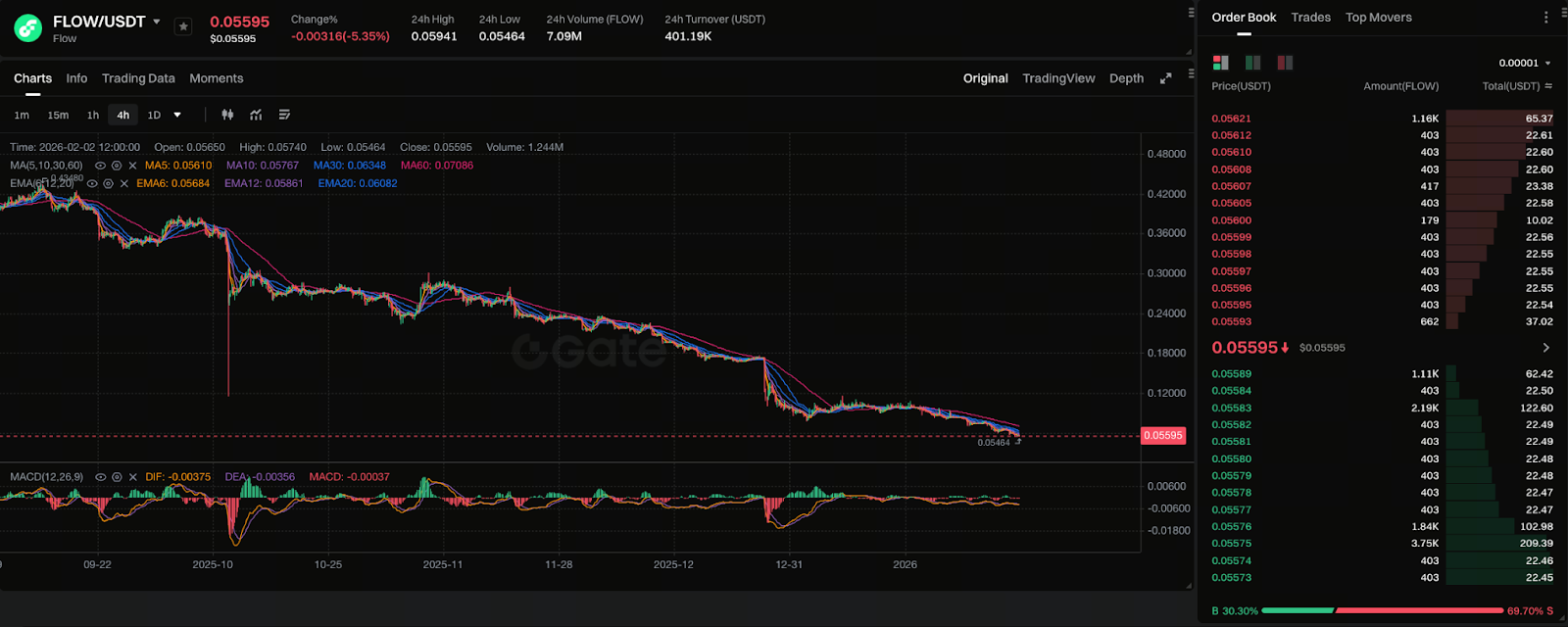Switch to the Top Movers tab
The image size is (1568, 627).
(x=1378, y=18)
